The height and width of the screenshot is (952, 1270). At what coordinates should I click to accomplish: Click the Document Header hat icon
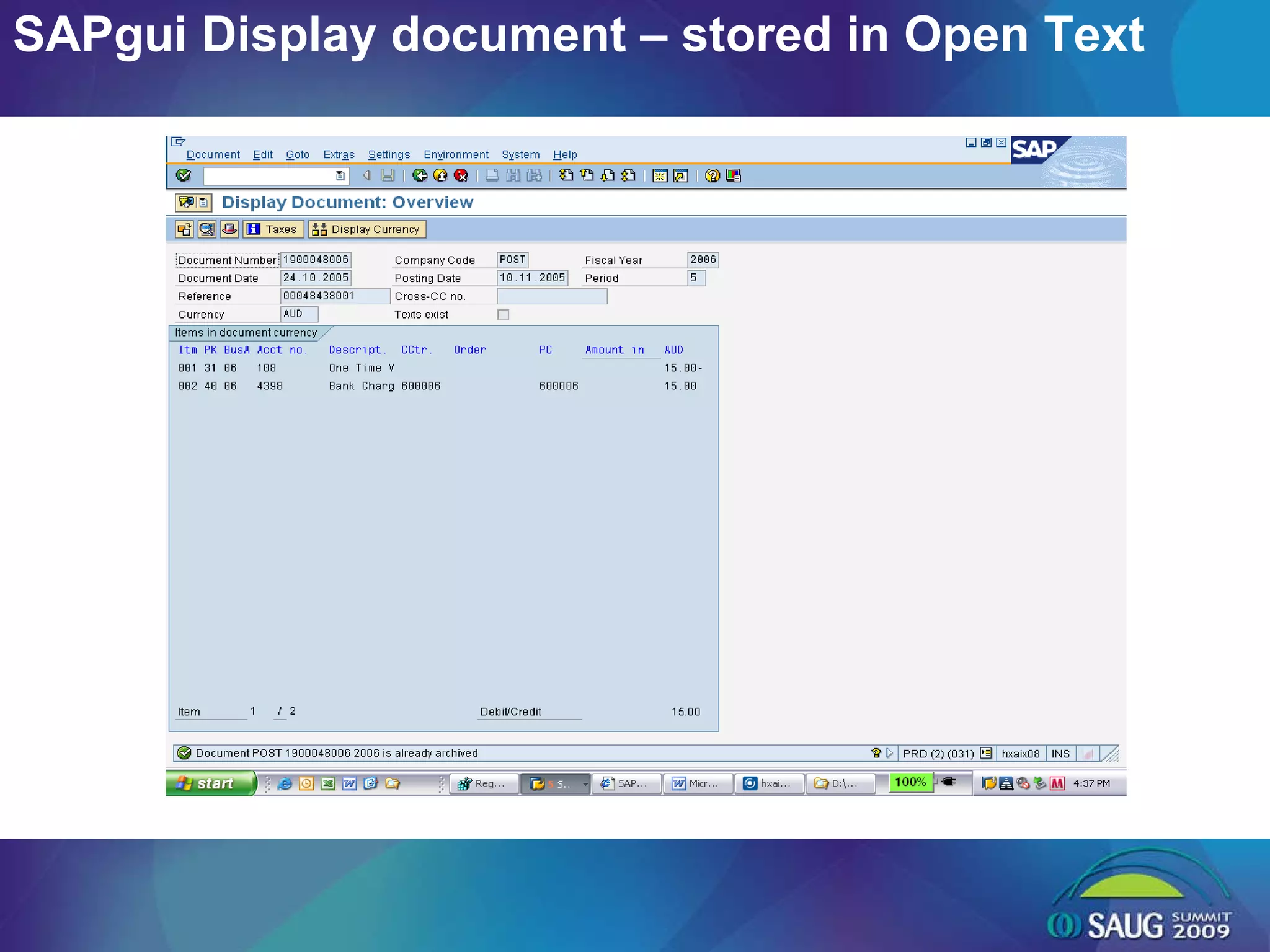click(x=229, y=229)
